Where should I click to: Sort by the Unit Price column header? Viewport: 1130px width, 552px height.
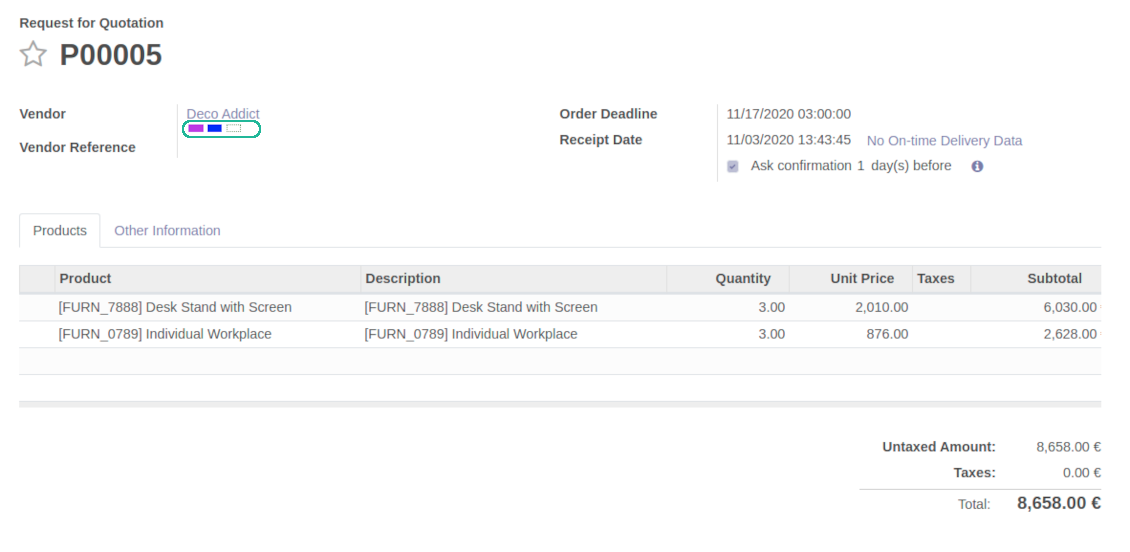point(851,279)
